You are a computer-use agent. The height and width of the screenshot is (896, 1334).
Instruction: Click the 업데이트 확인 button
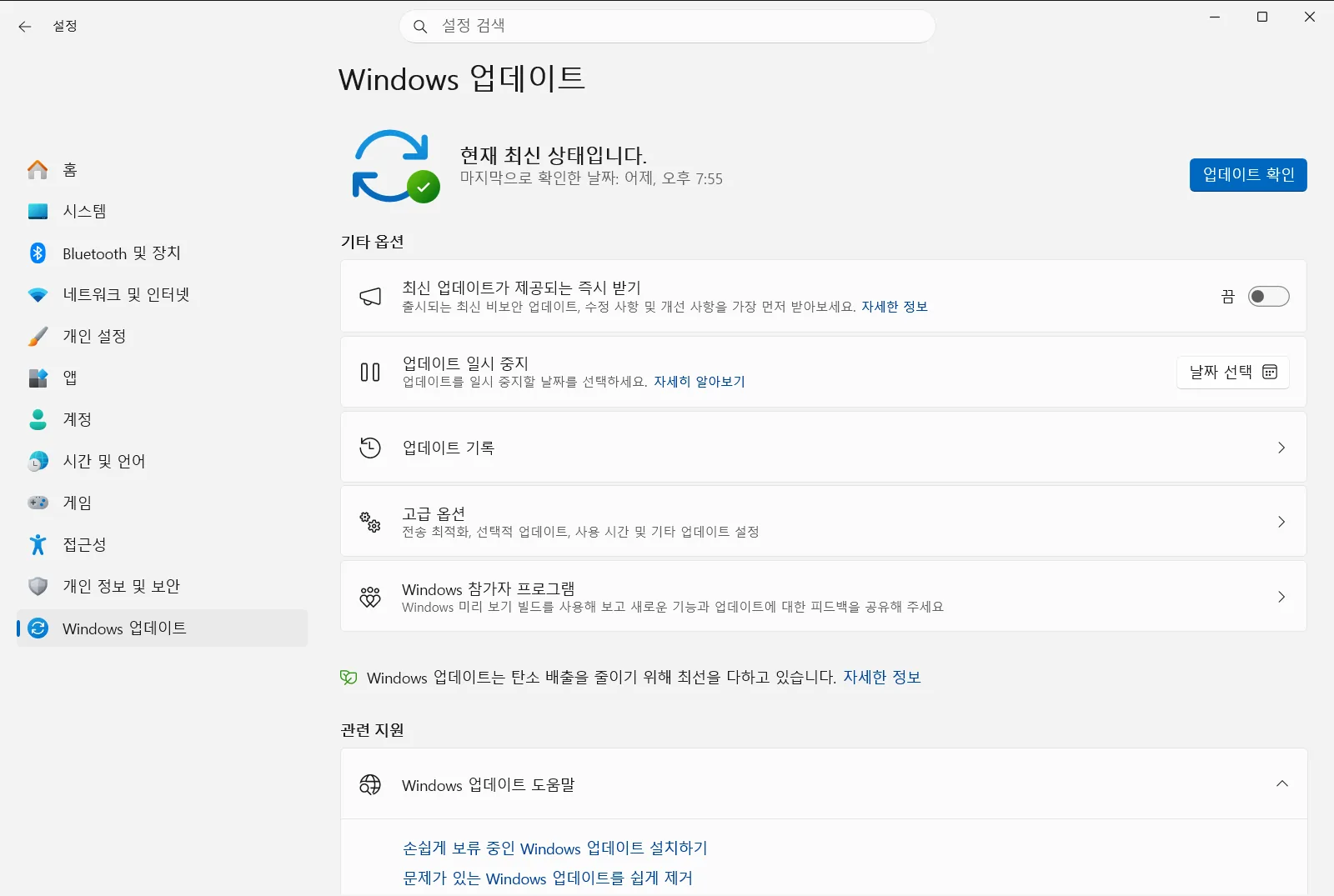click(1248, 175)
